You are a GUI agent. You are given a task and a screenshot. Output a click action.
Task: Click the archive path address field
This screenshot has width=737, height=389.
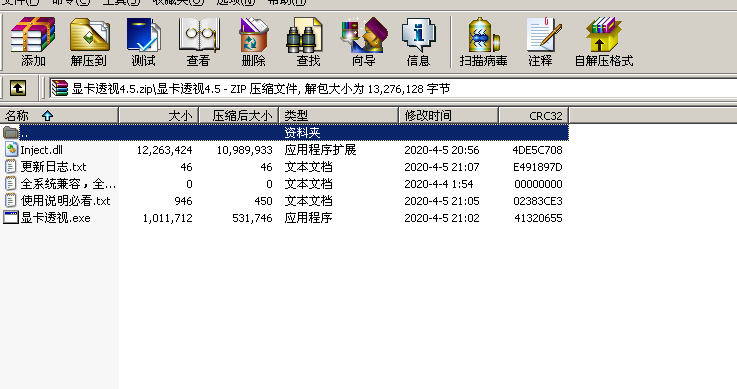tap(392, 88)
